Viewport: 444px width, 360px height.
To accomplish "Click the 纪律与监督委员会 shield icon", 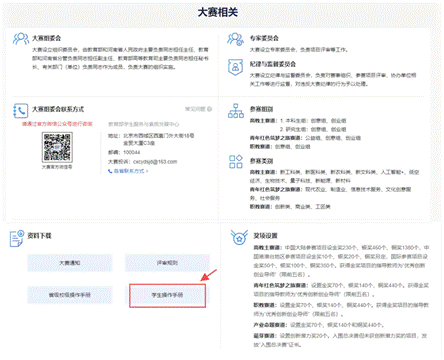I will click(235, 67).
